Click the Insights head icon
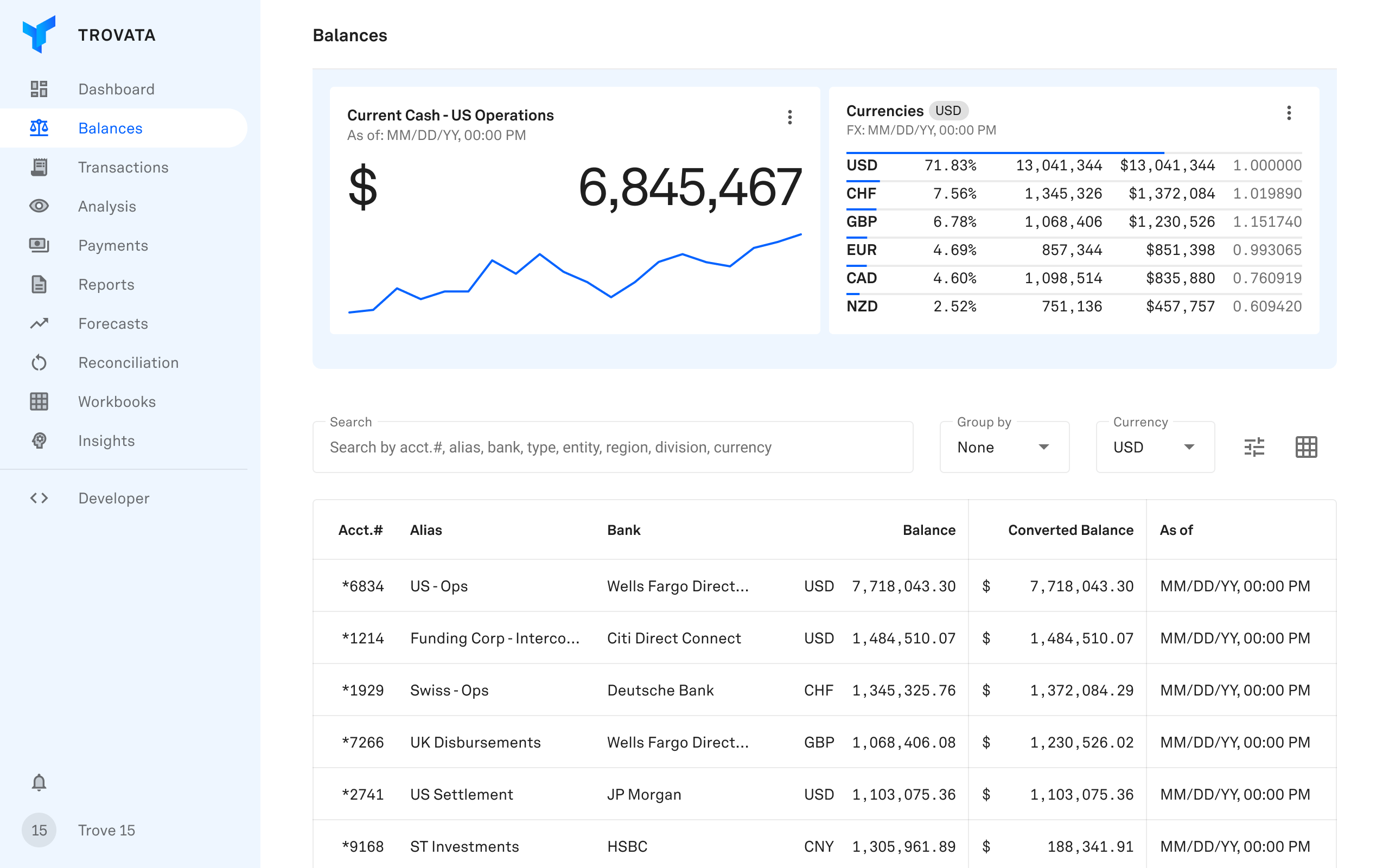The image size is (1389, 868). point(39,441)
